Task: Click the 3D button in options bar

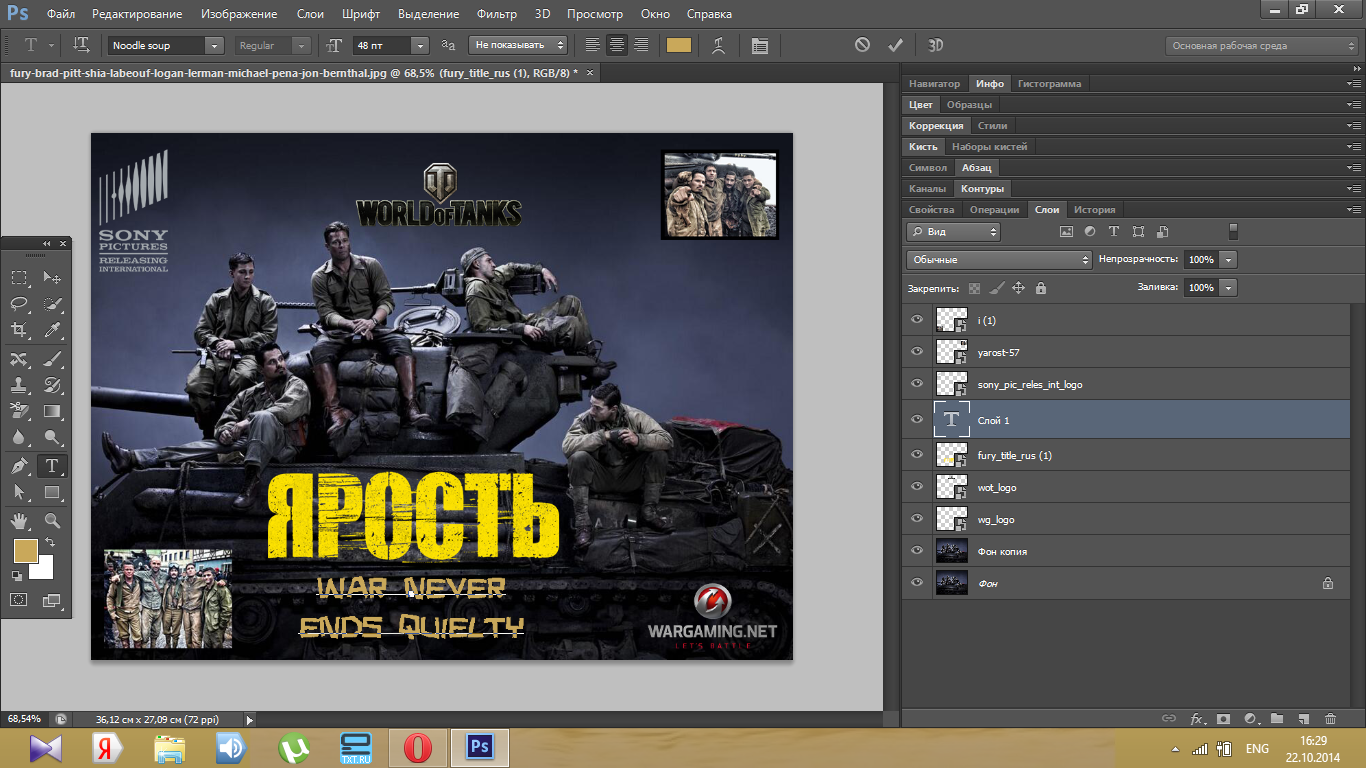Action: coord(936,45)
